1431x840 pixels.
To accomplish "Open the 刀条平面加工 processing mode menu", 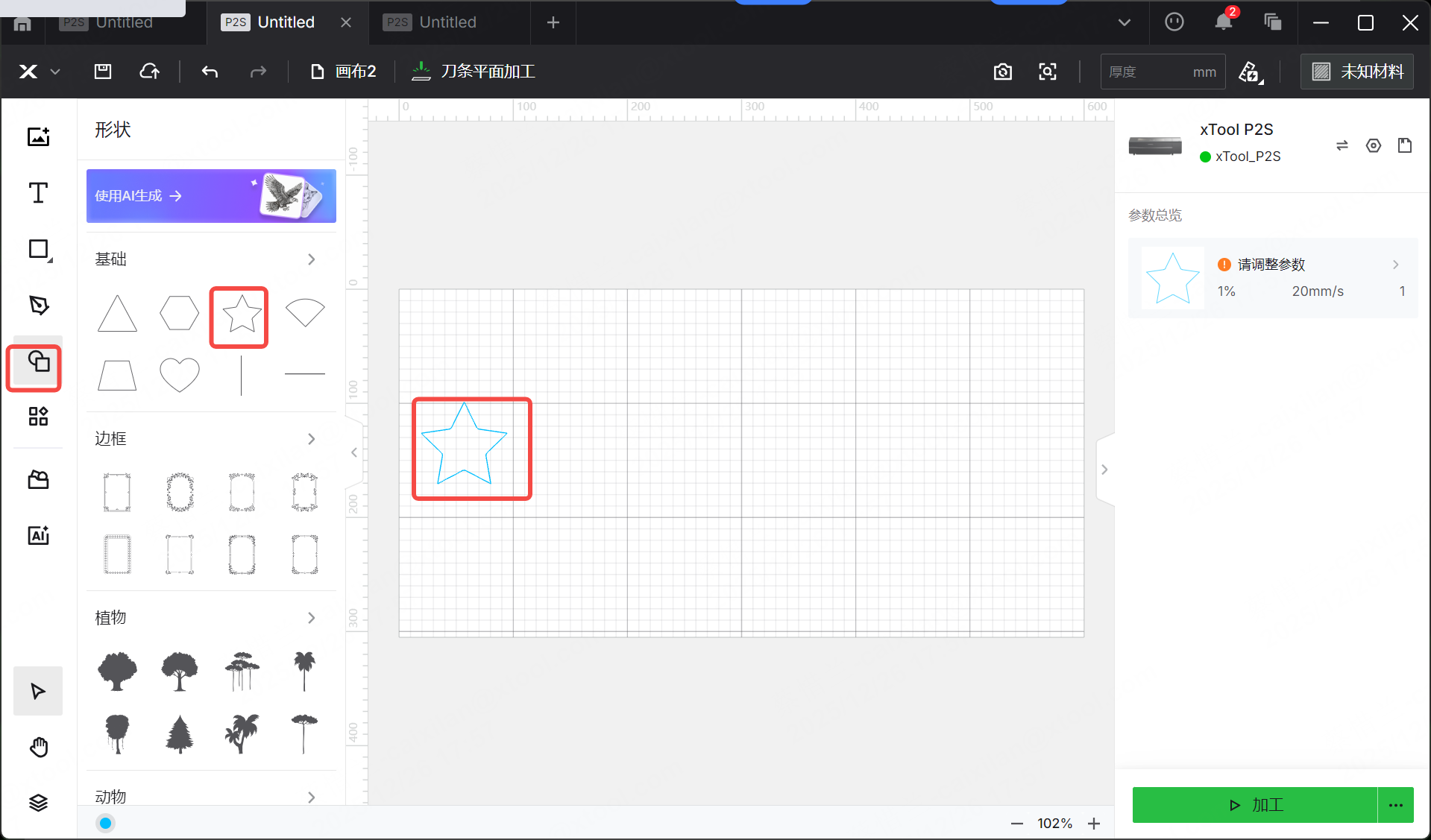I will click(474, 72).
